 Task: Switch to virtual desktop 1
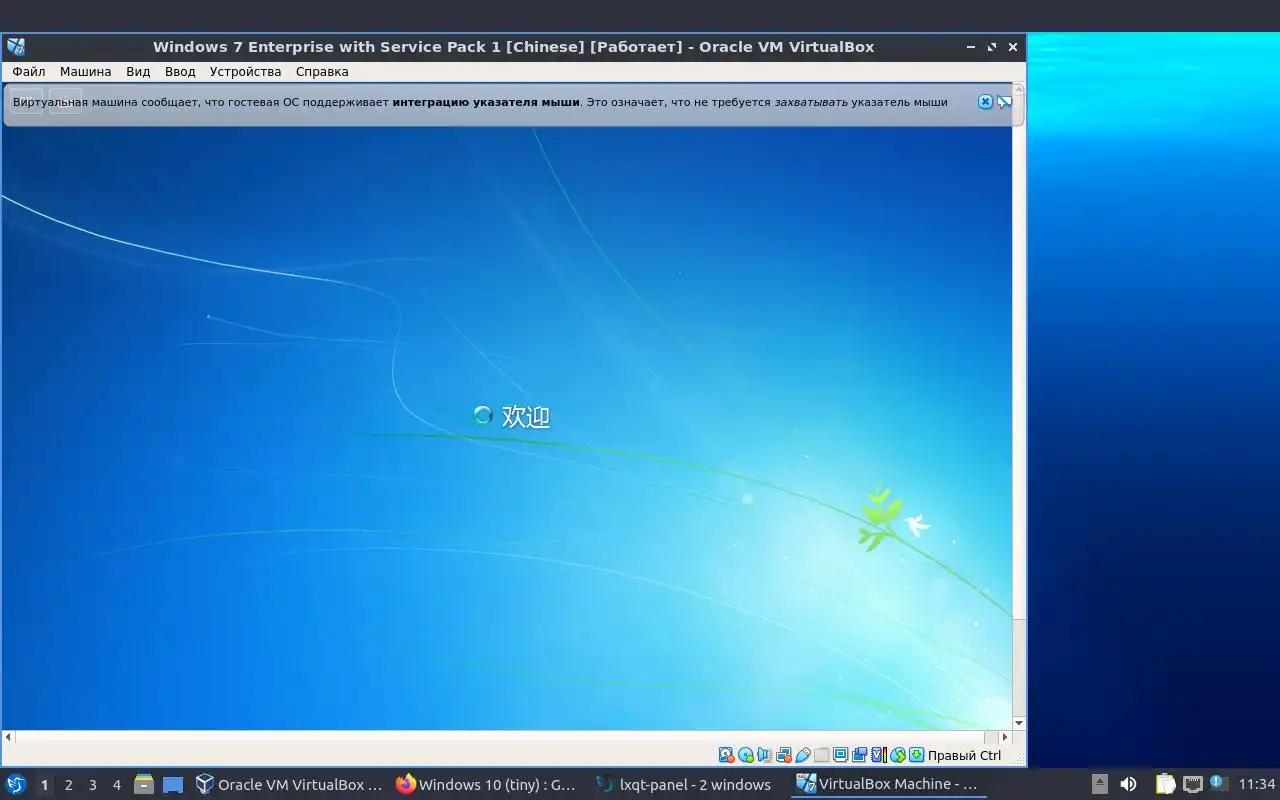(x=44, y=785)
